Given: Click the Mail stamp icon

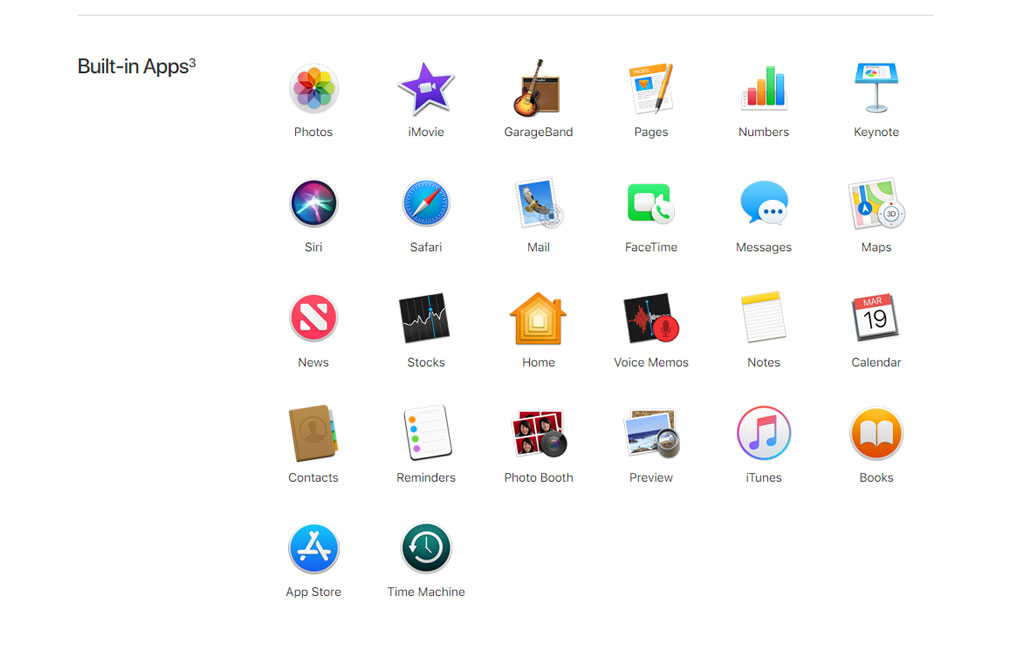Looking at the screenshot, I should (540, 203).
